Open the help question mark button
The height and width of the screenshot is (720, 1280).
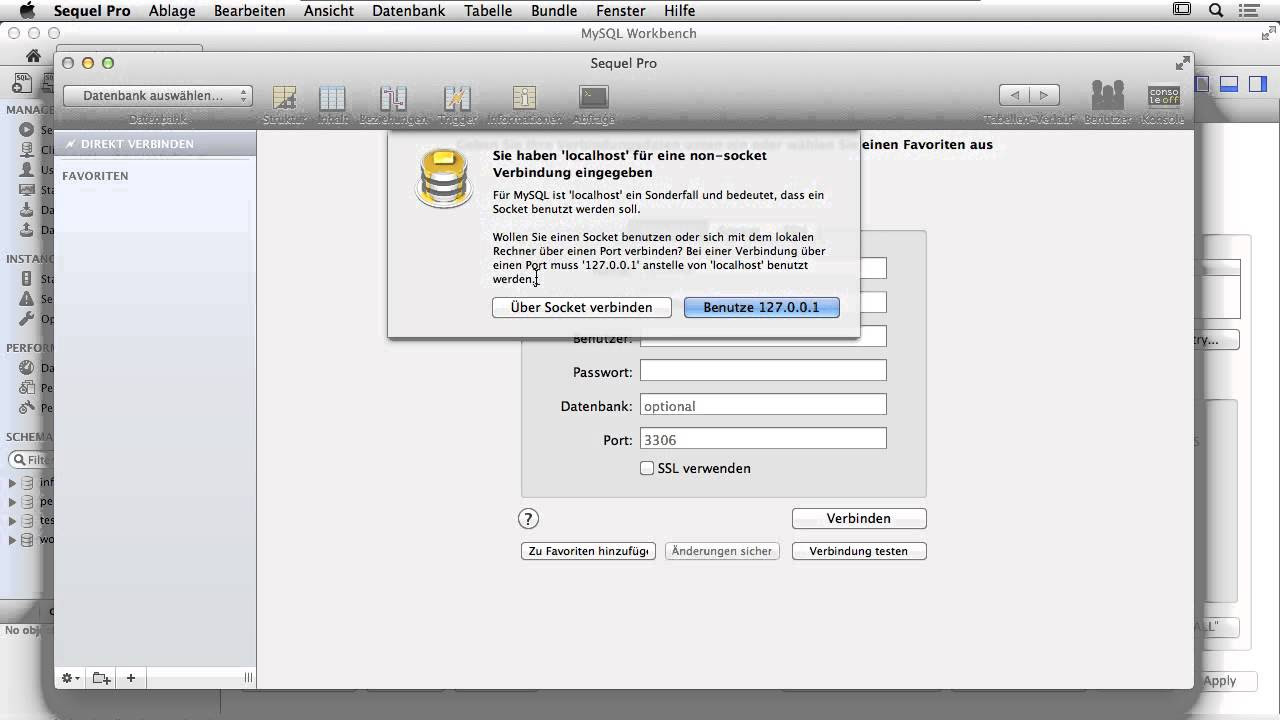[528, 518]
